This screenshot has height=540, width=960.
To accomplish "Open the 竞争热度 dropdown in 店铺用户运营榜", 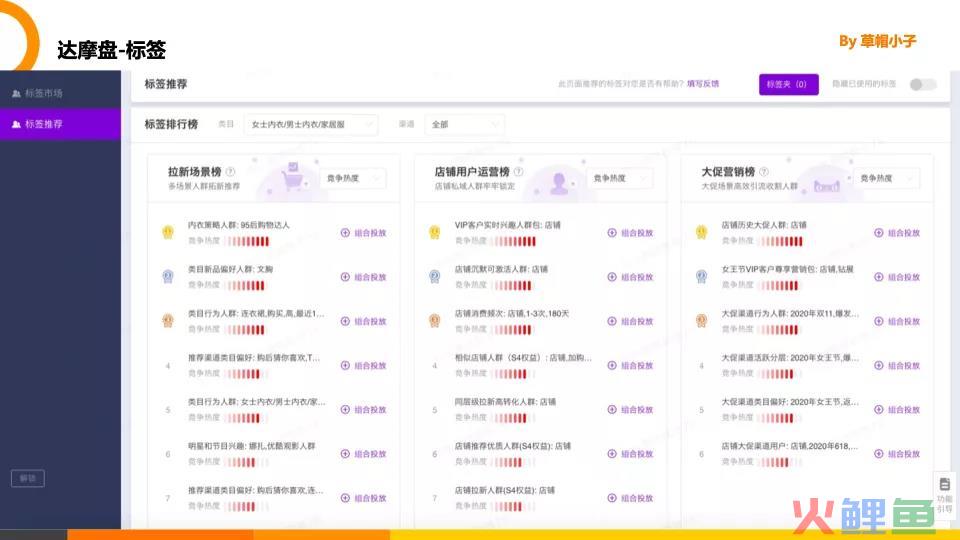I will click(620, 178).
